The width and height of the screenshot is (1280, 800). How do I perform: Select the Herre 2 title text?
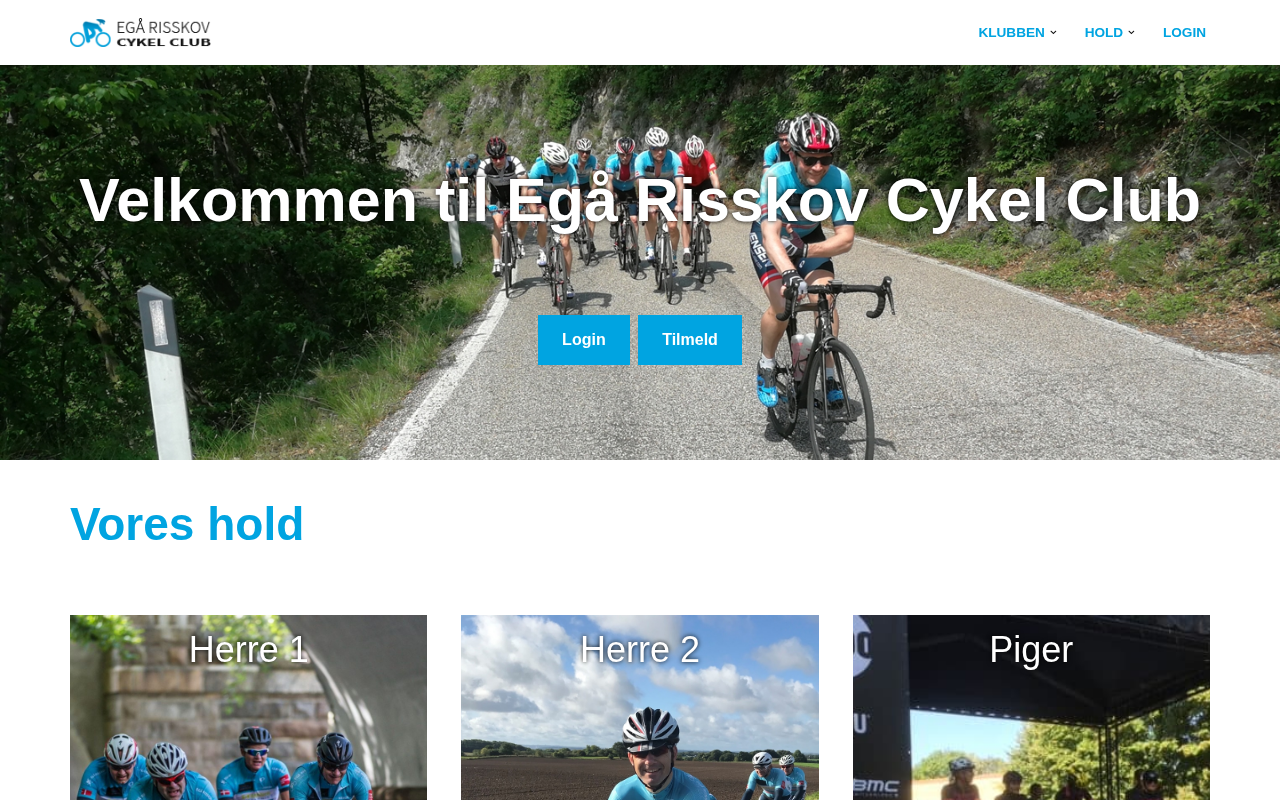coord(640,650)
